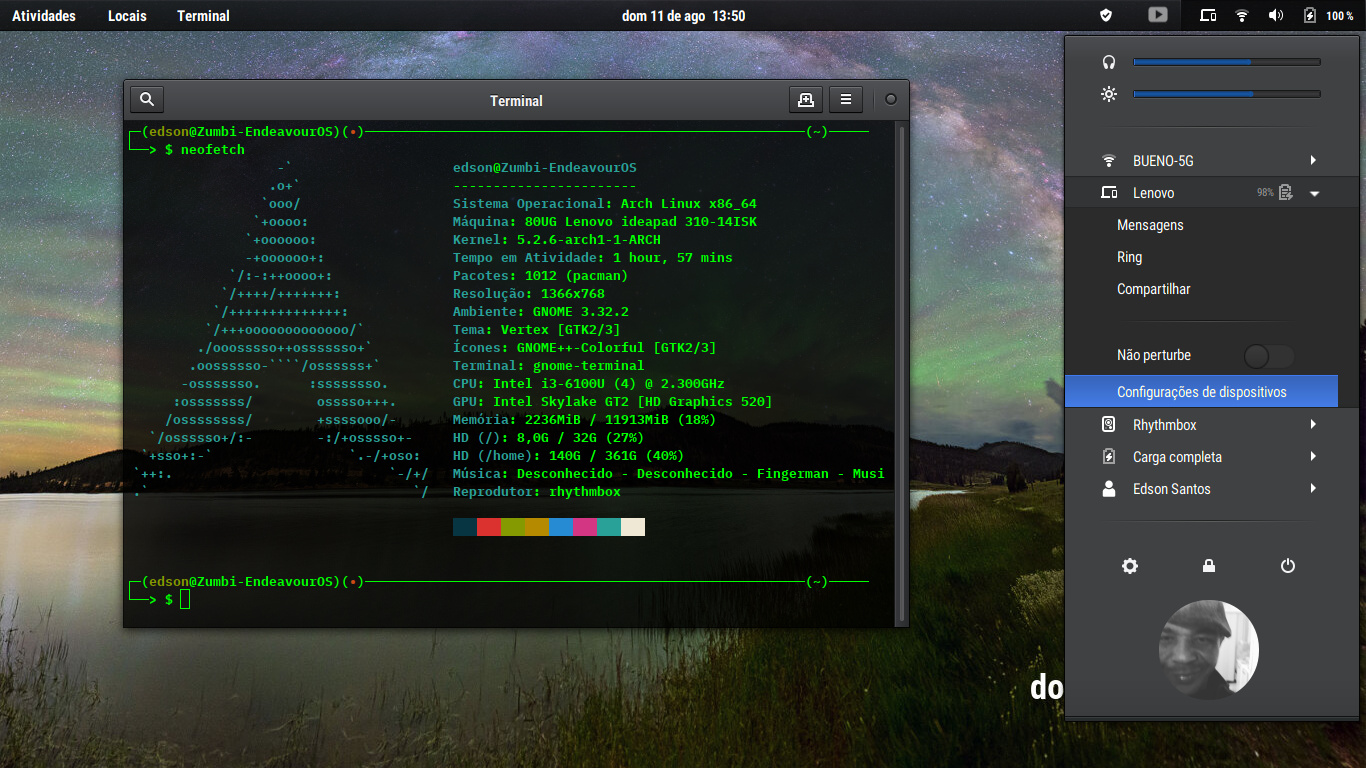
Task: Click the Rhythmbox speaker icon
Action: click(1109, 425)
